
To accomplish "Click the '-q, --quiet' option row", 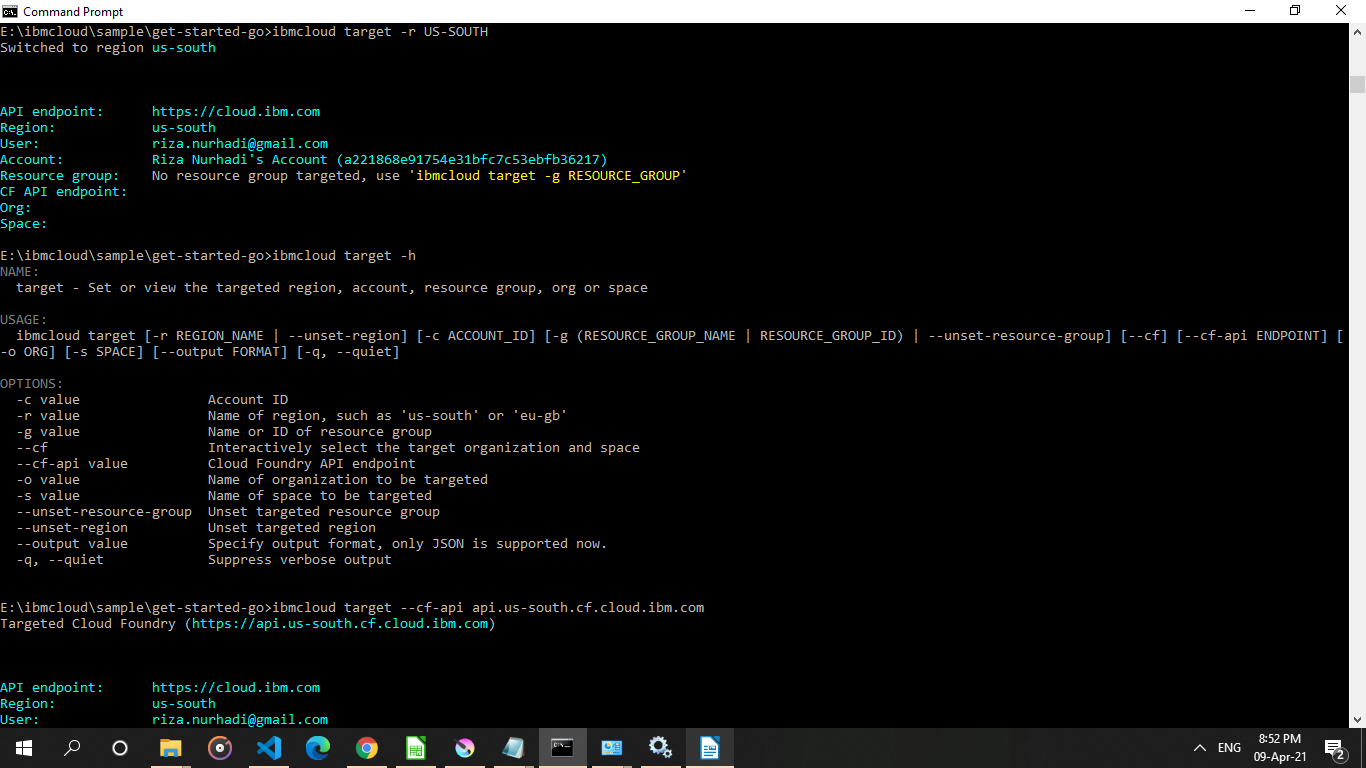I will [204, 560].
